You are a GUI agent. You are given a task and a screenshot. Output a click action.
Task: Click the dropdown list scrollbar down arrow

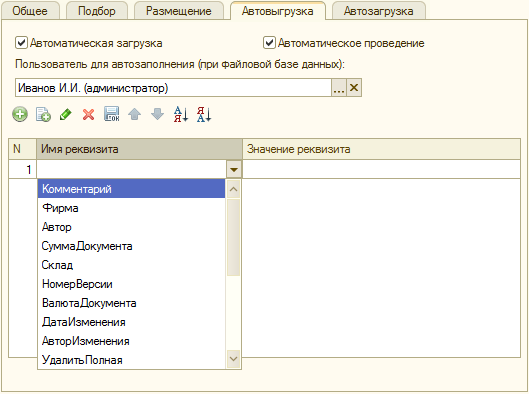(233, 359)
